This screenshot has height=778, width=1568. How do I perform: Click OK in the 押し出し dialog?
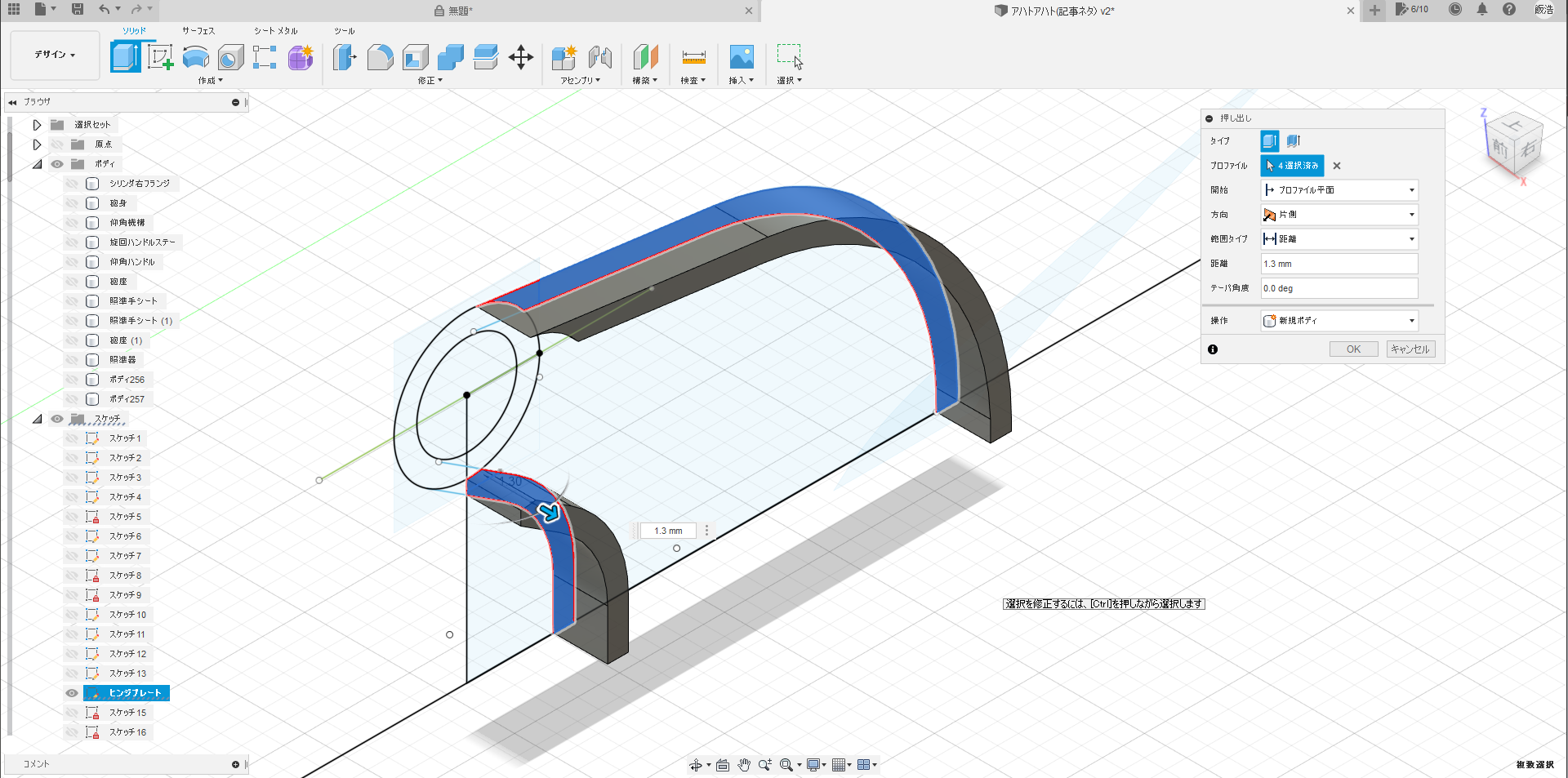[x=1353, y=349]
